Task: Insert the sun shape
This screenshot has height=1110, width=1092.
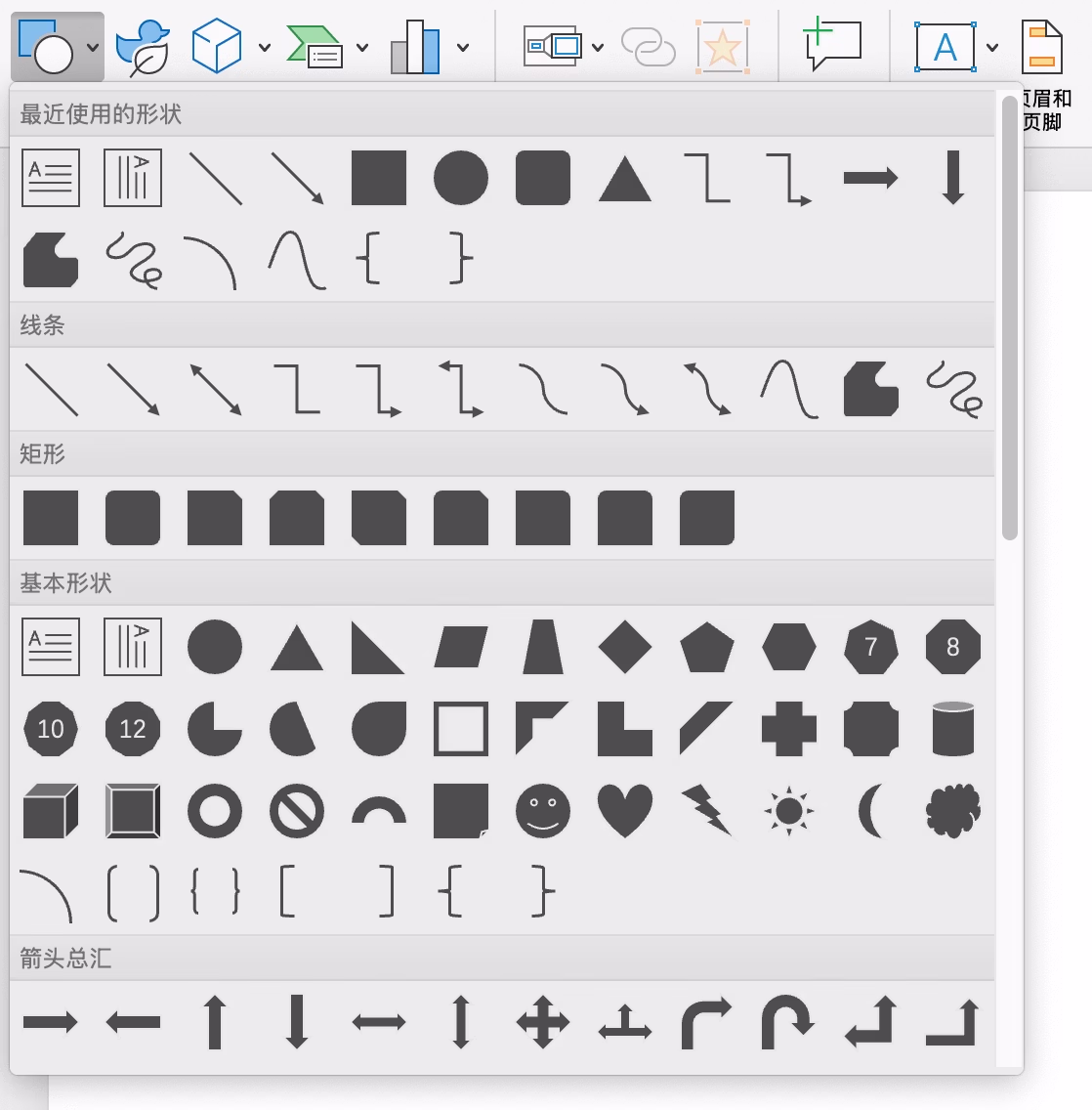Action: click(788, 811)
